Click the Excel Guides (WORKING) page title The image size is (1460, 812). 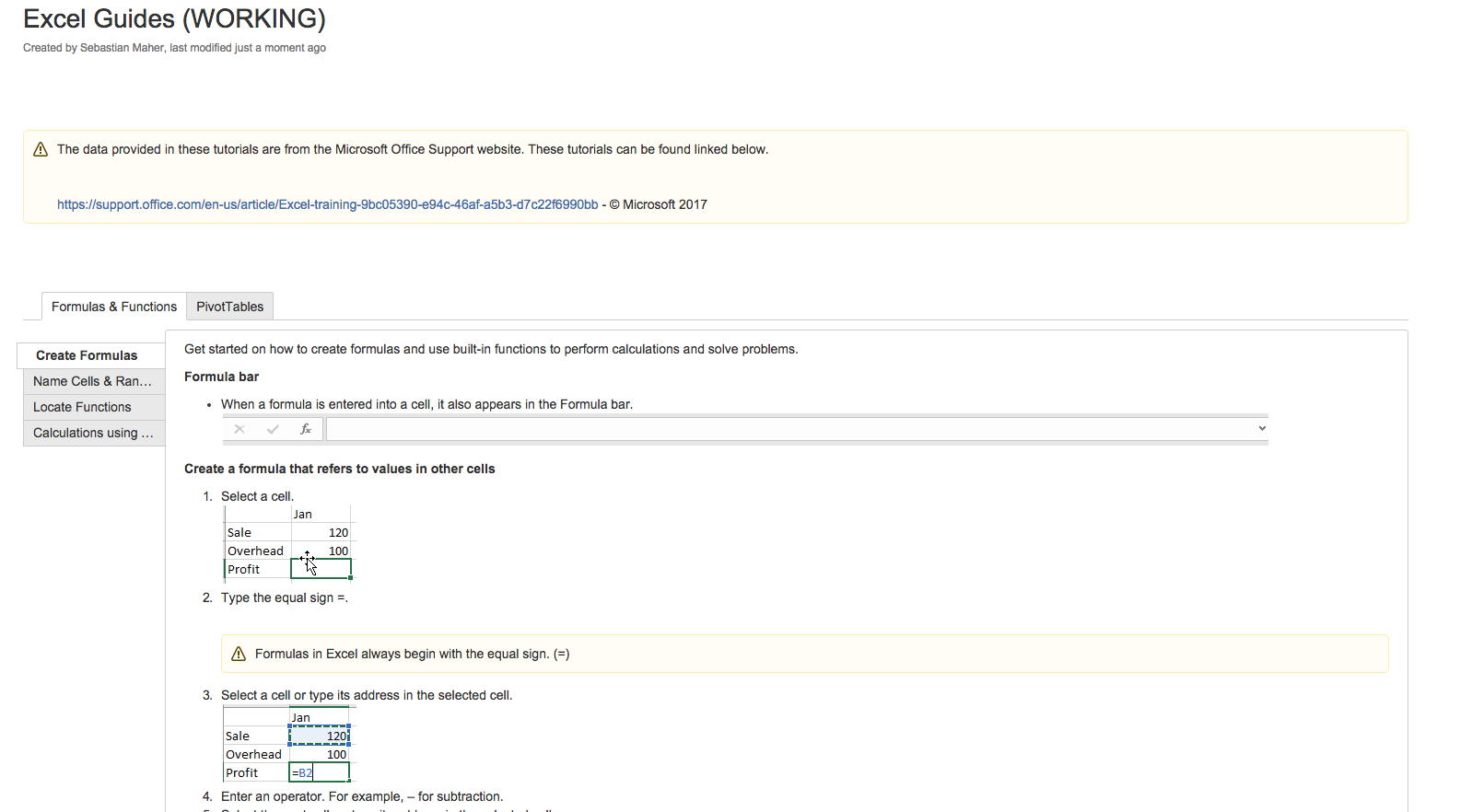174,18
